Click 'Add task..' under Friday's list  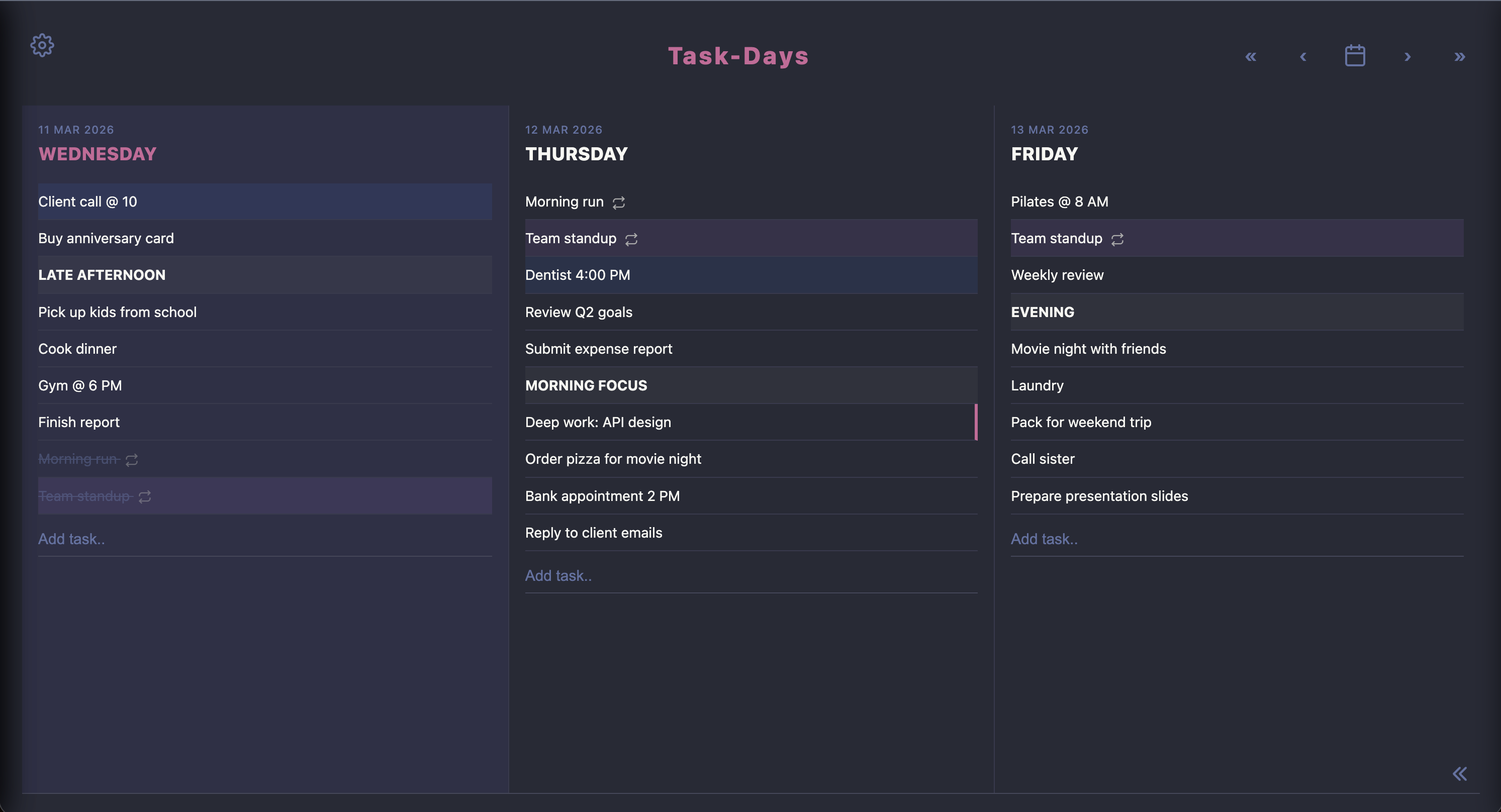coord(1044,539)
